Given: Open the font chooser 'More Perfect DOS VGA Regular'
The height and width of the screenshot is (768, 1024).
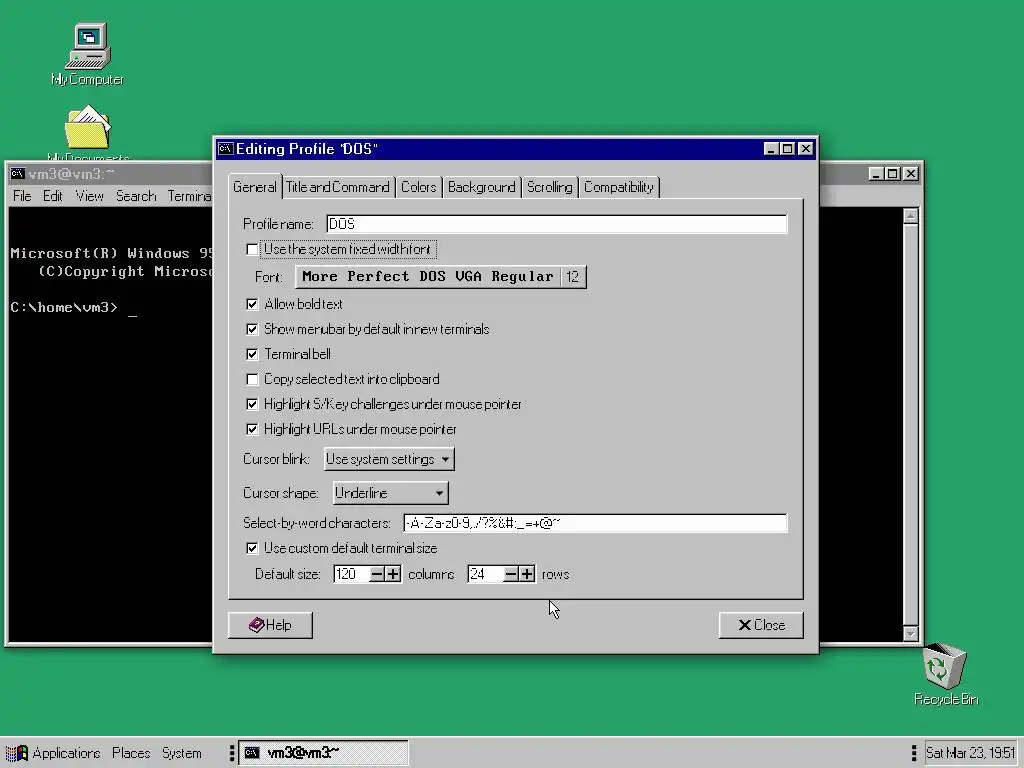Looking at the screenshot, I should tap(441, 276).
